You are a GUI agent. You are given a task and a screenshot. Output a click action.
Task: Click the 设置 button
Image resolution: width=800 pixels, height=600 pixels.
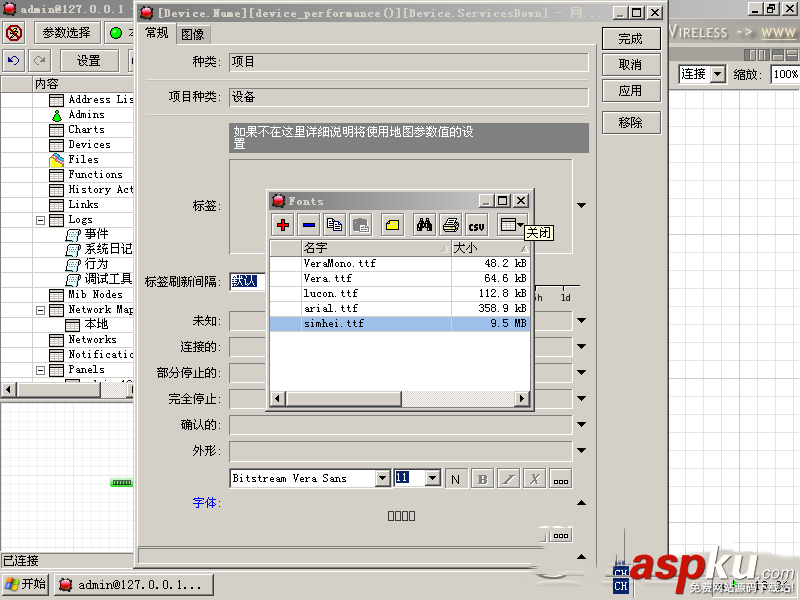89,61
